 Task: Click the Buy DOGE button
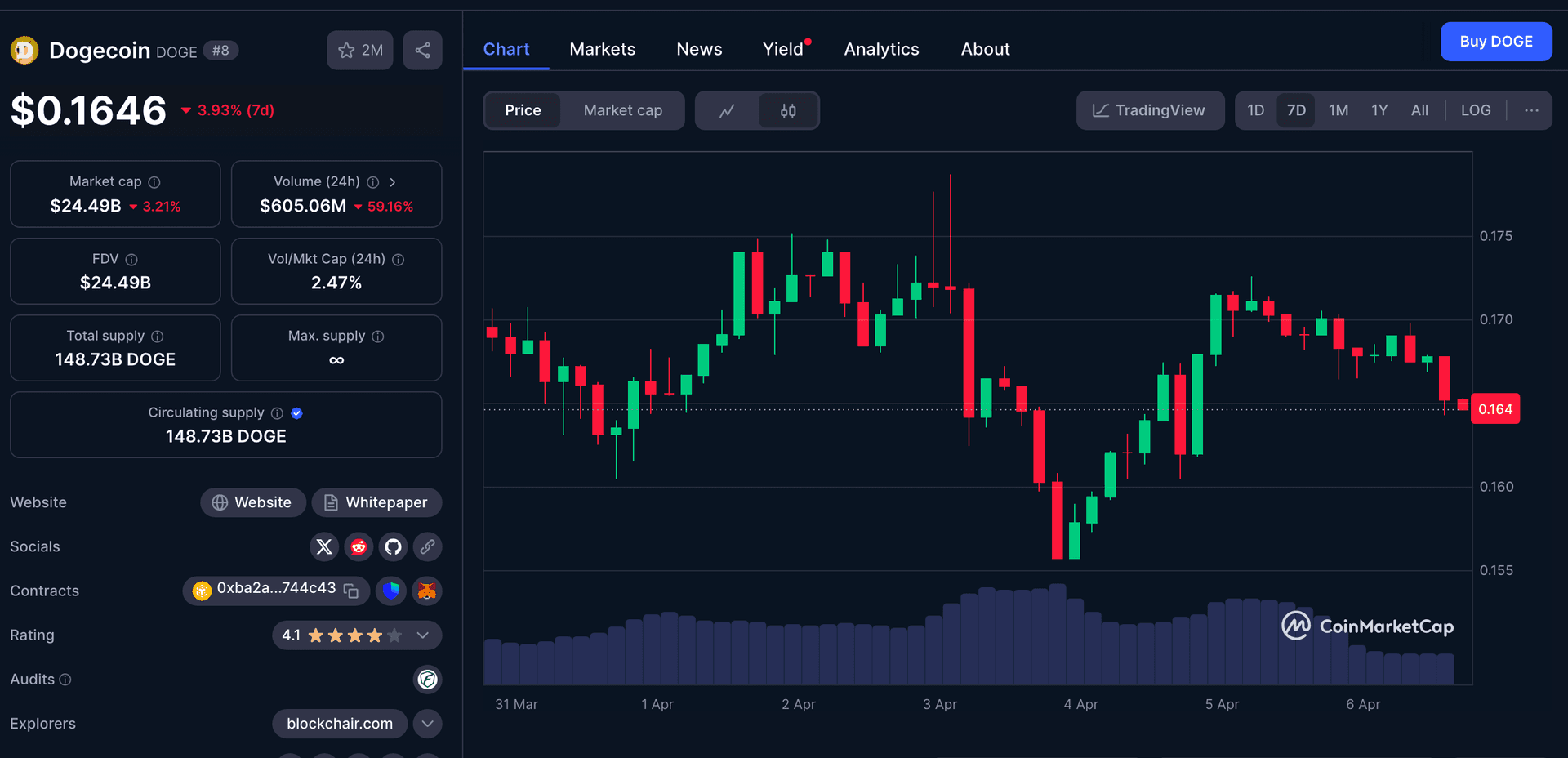tap(1495, 42)
